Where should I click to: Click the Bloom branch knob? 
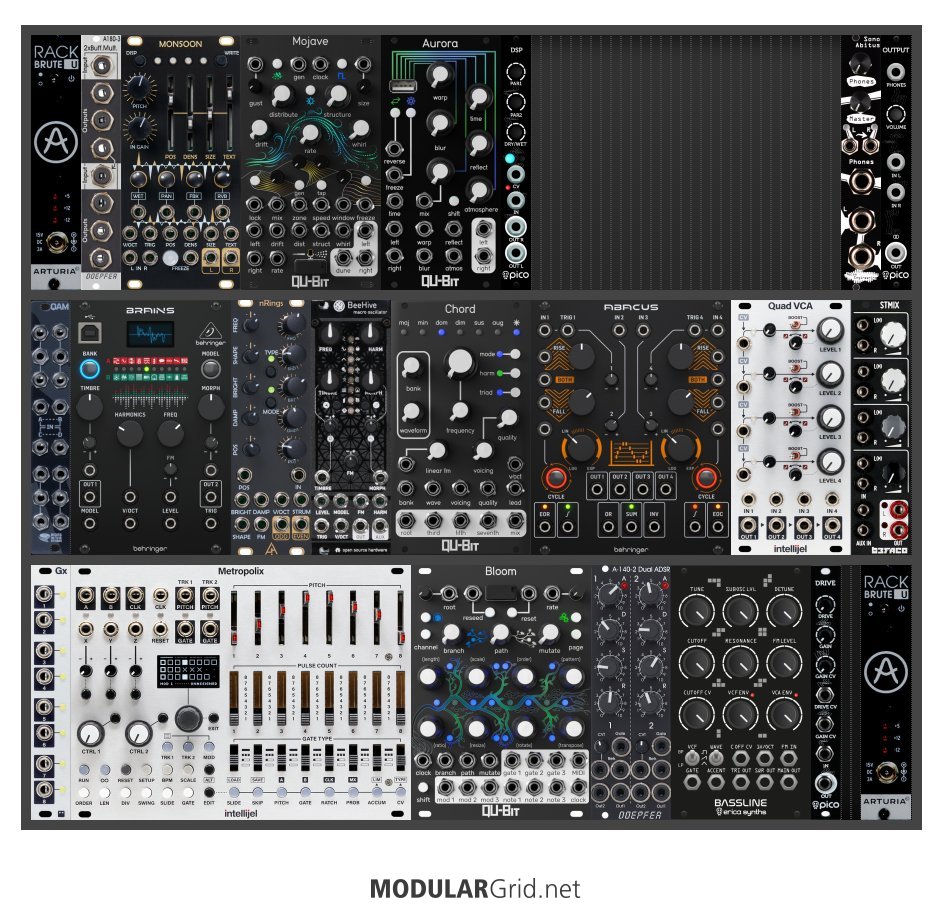pyautogui.click(x=451, y=634)
